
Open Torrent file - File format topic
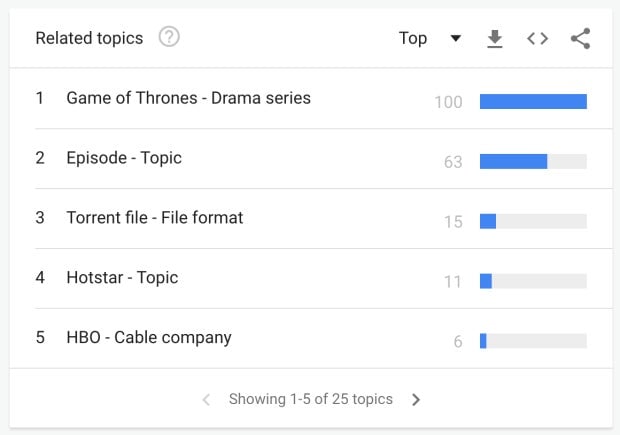(x=154, y=218)
